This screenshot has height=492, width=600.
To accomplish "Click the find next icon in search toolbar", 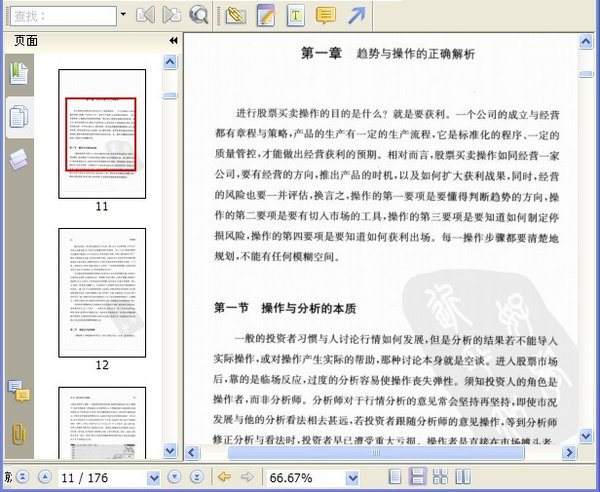I will coord(172,15).
